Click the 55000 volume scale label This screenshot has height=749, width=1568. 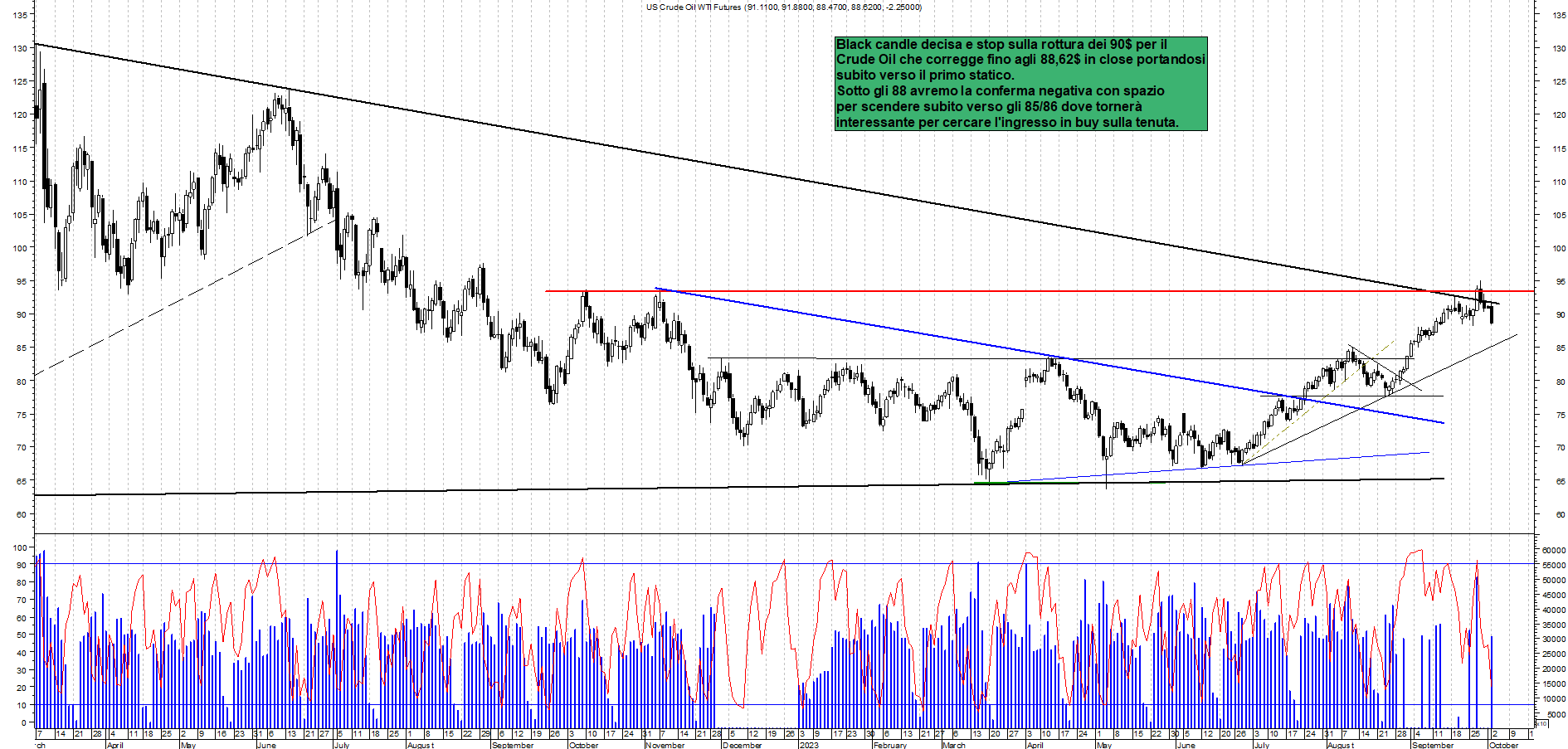tap(1554, 565)
